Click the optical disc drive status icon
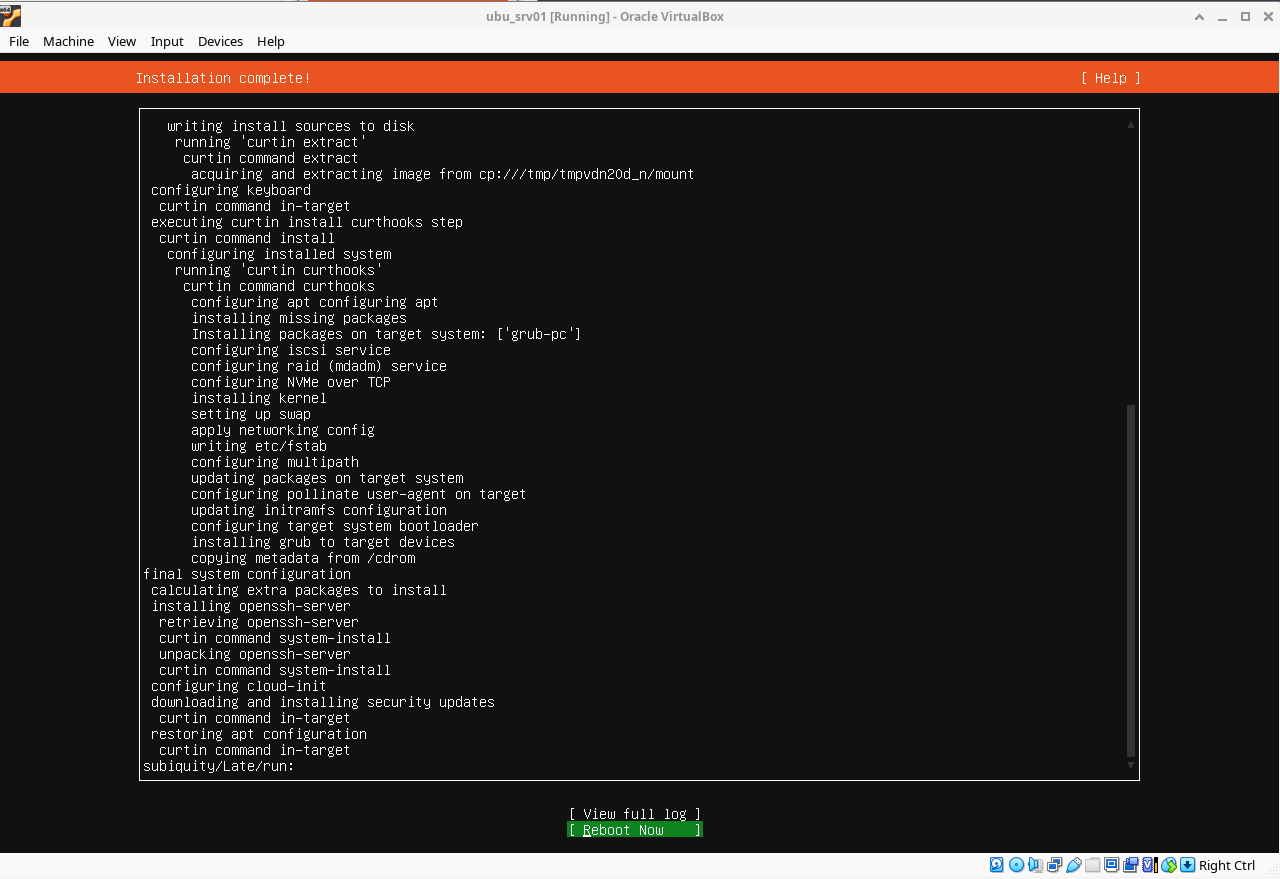The height and width of the screenshot is (879, 1280). point(1016,865)
